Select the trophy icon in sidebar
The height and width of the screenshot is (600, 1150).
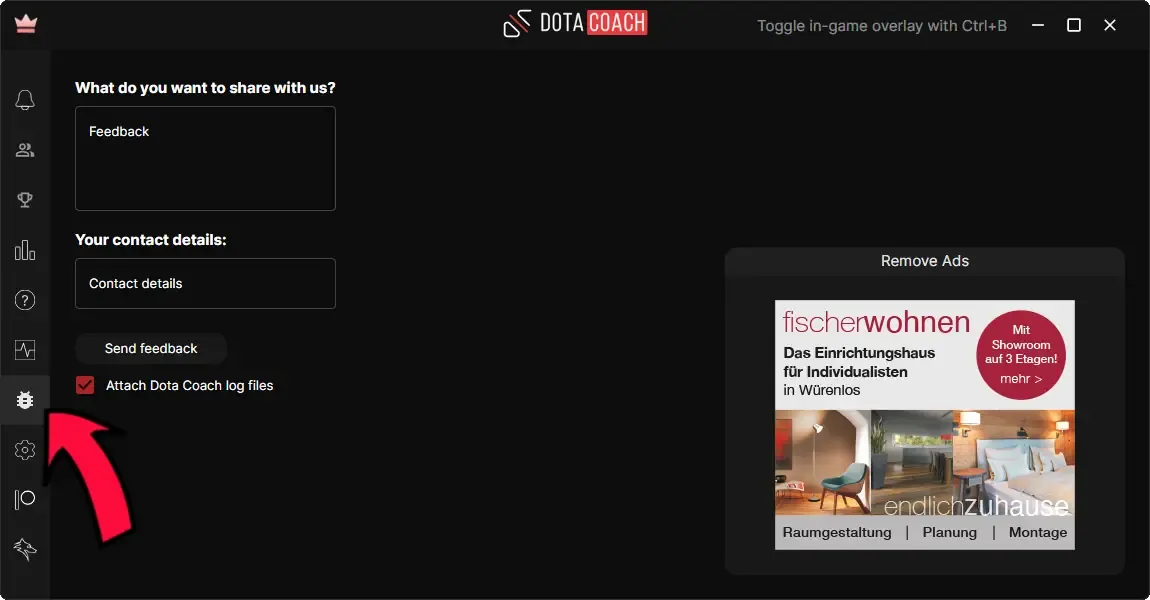[x=25, y=200]
